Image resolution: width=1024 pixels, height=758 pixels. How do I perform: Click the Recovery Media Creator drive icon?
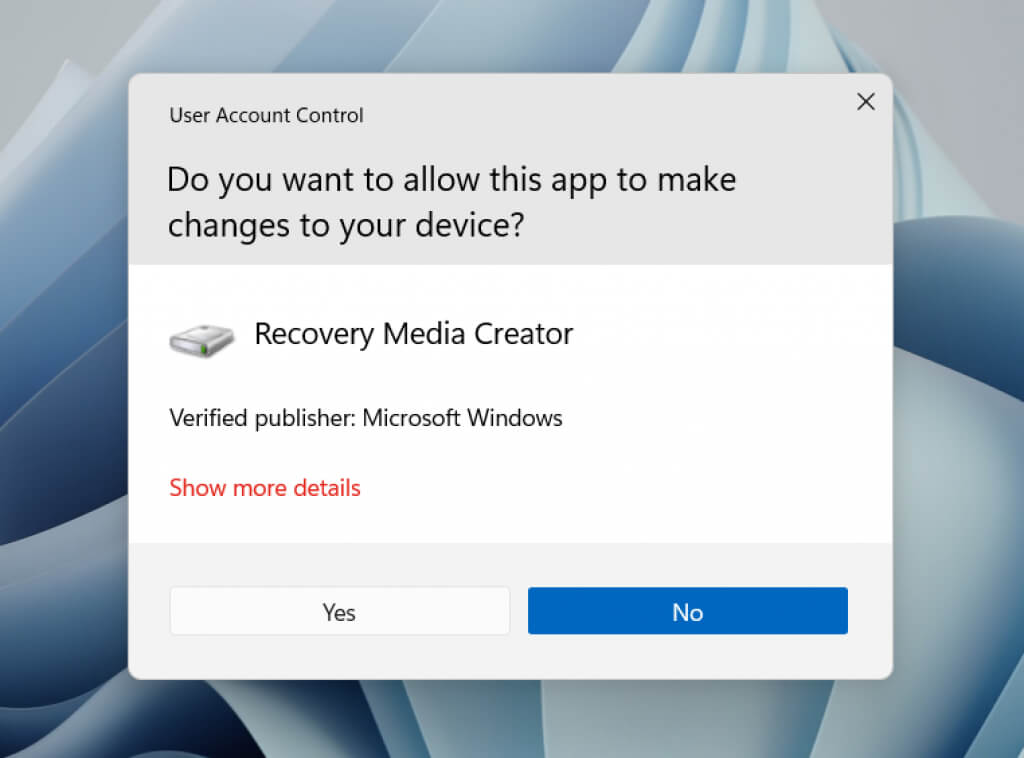tap(202, 340)
